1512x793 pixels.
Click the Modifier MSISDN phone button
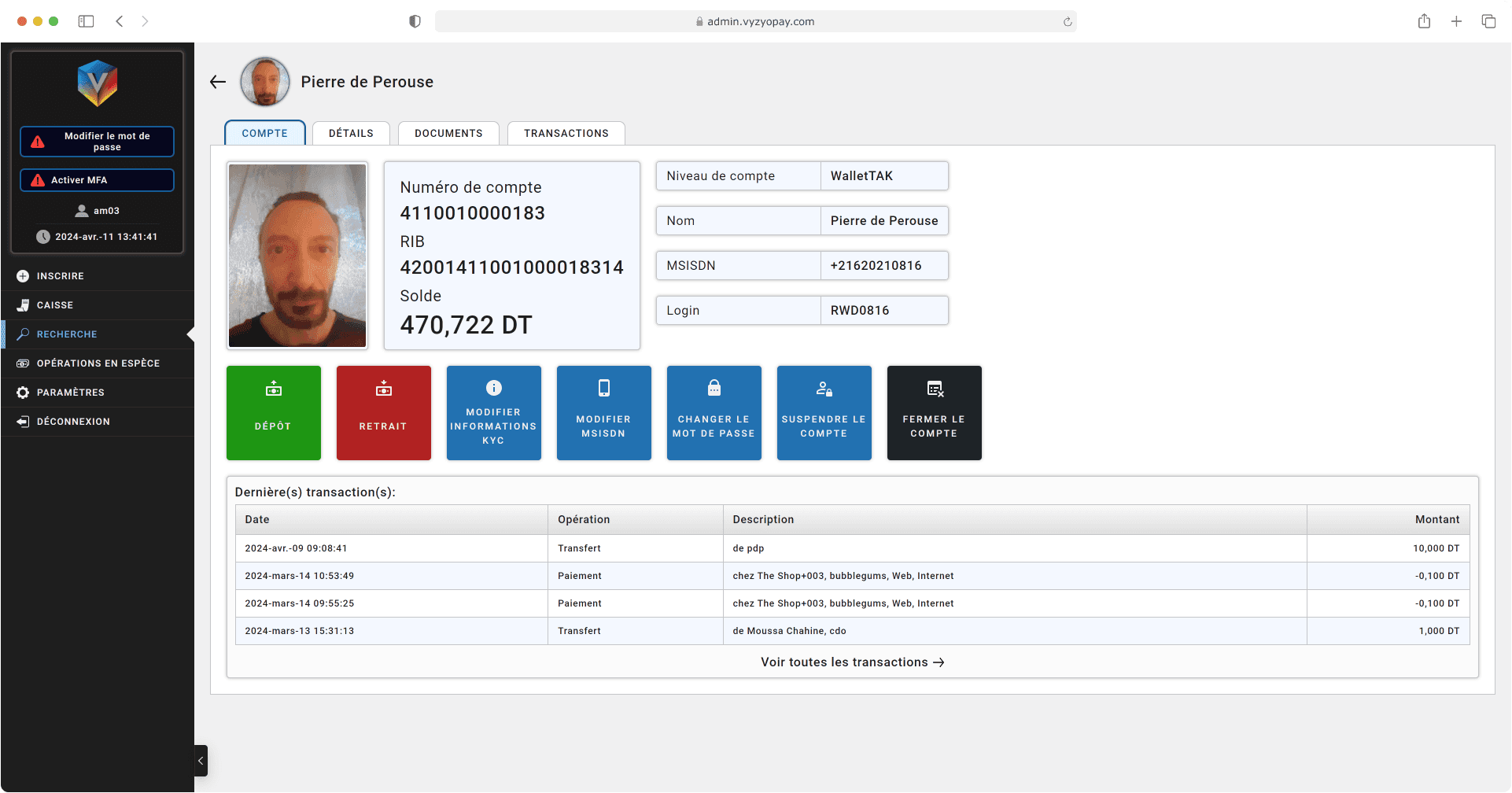click(603, 412)
